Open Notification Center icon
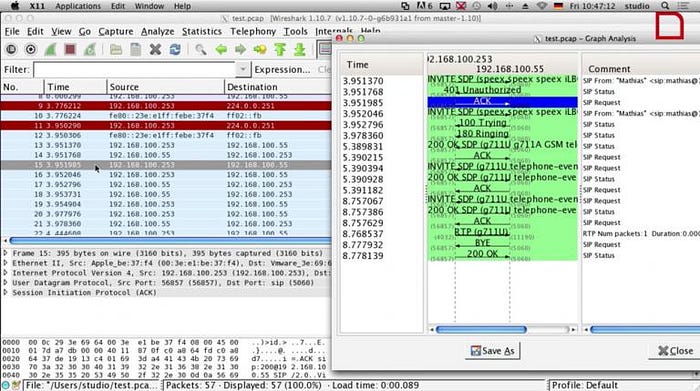This screenshot has width=700, height=391. click(x=683, y=6)
